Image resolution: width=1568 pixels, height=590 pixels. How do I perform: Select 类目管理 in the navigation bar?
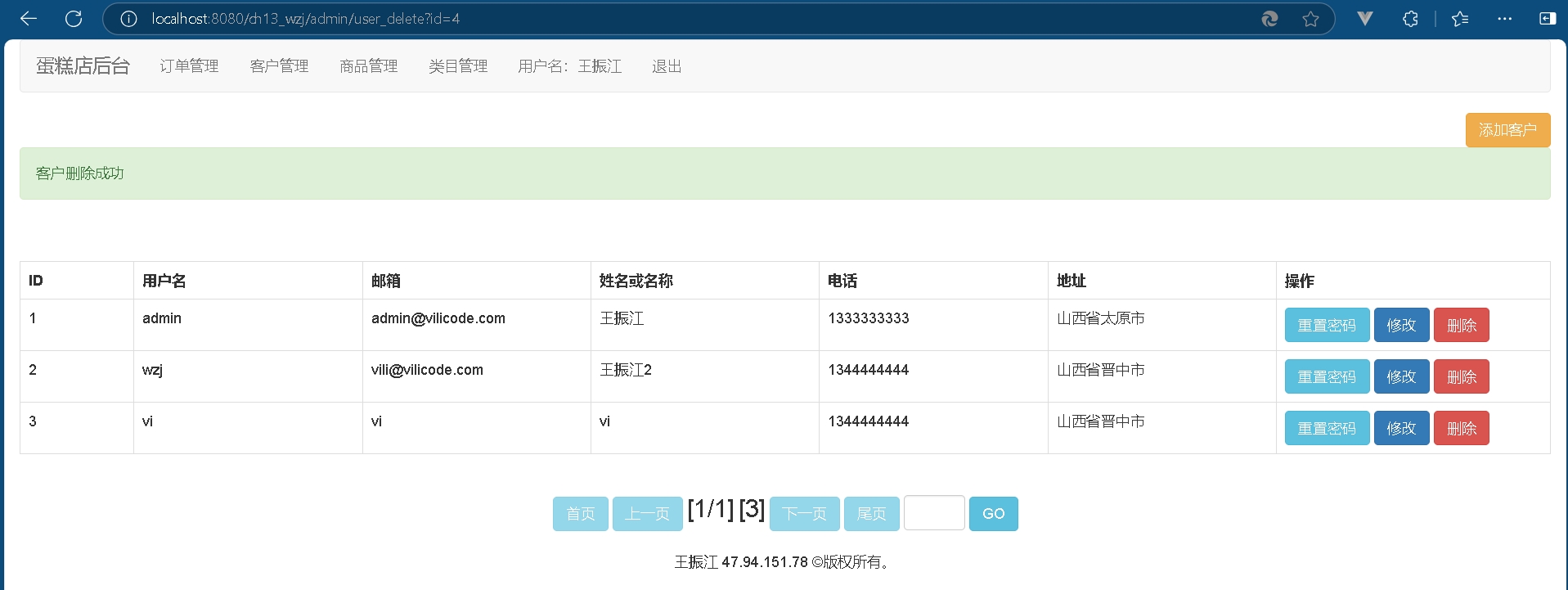click(x=458, y=66)
